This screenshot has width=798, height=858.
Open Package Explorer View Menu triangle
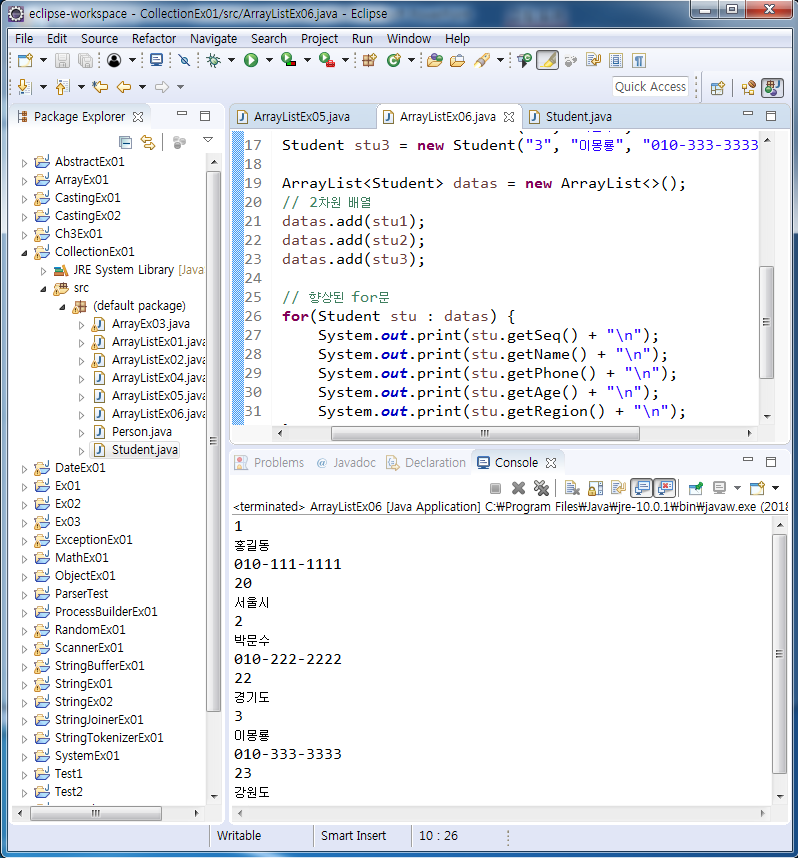point(208,141)
